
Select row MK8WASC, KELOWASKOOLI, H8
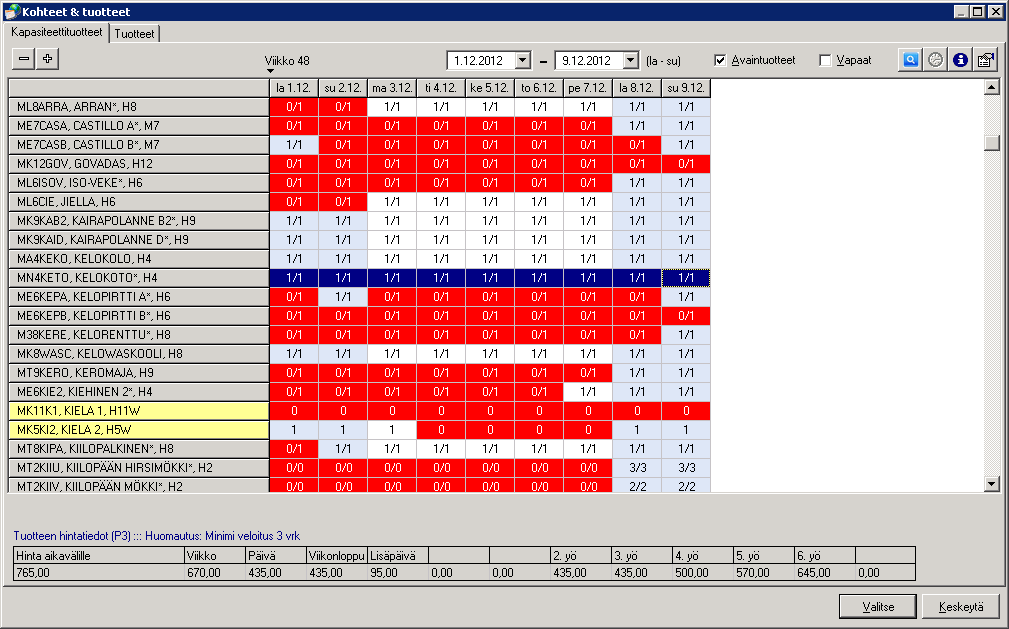tap(139, 354)
